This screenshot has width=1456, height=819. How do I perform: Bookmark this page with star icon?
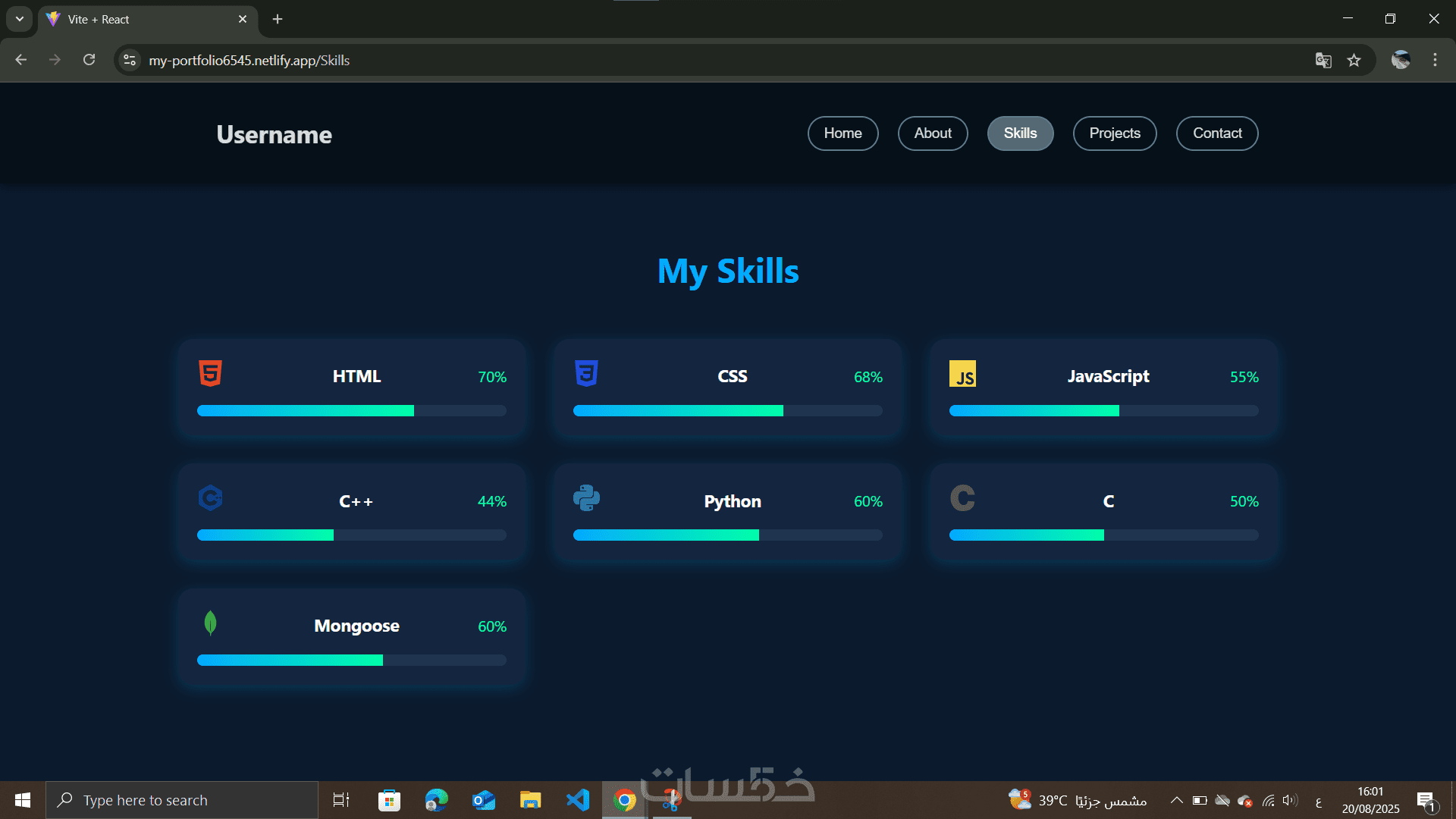tap(1354, 61)
